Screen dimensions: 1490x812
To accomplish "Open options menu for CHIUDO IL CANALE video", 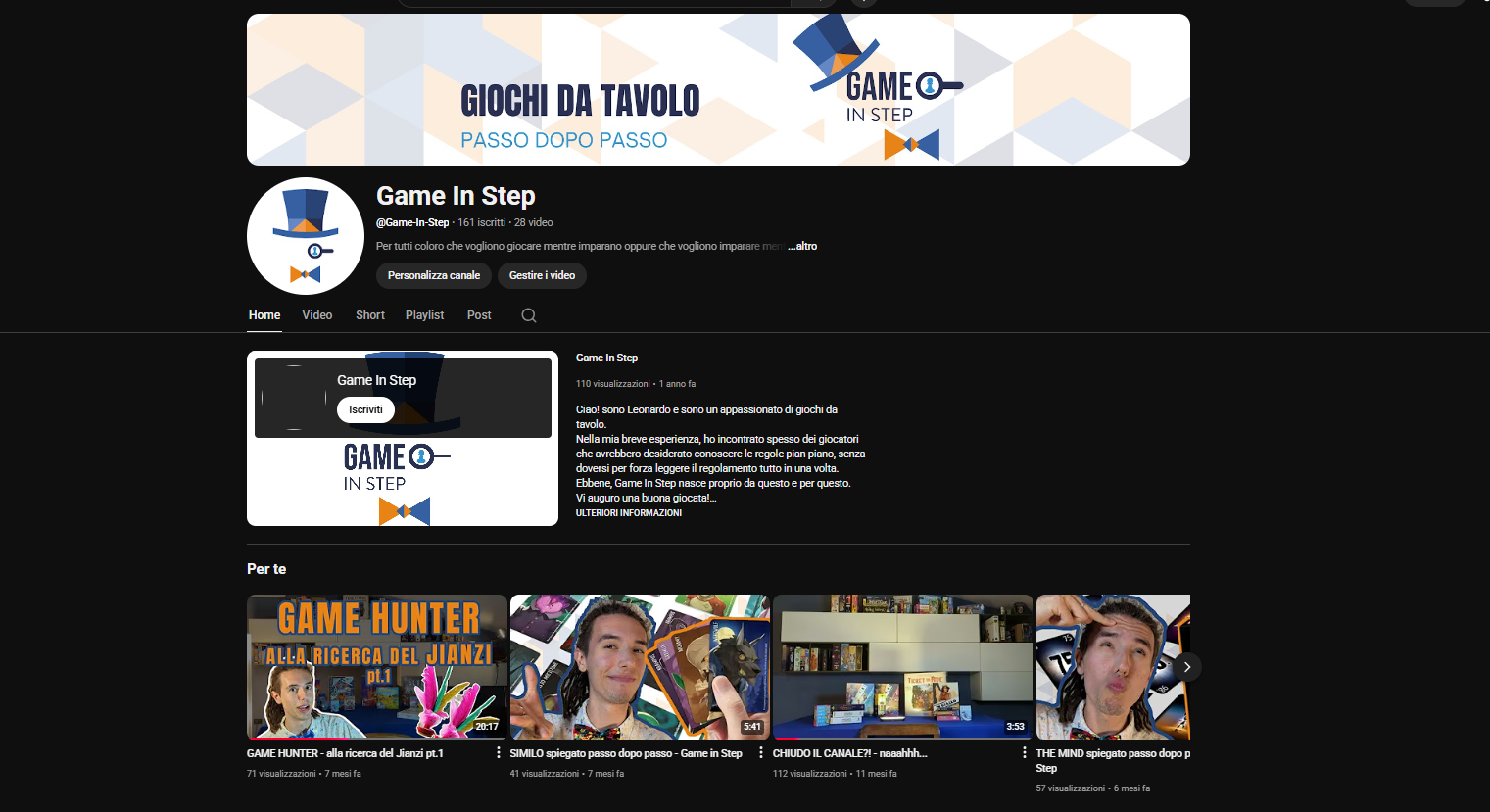I will 1025,753.
